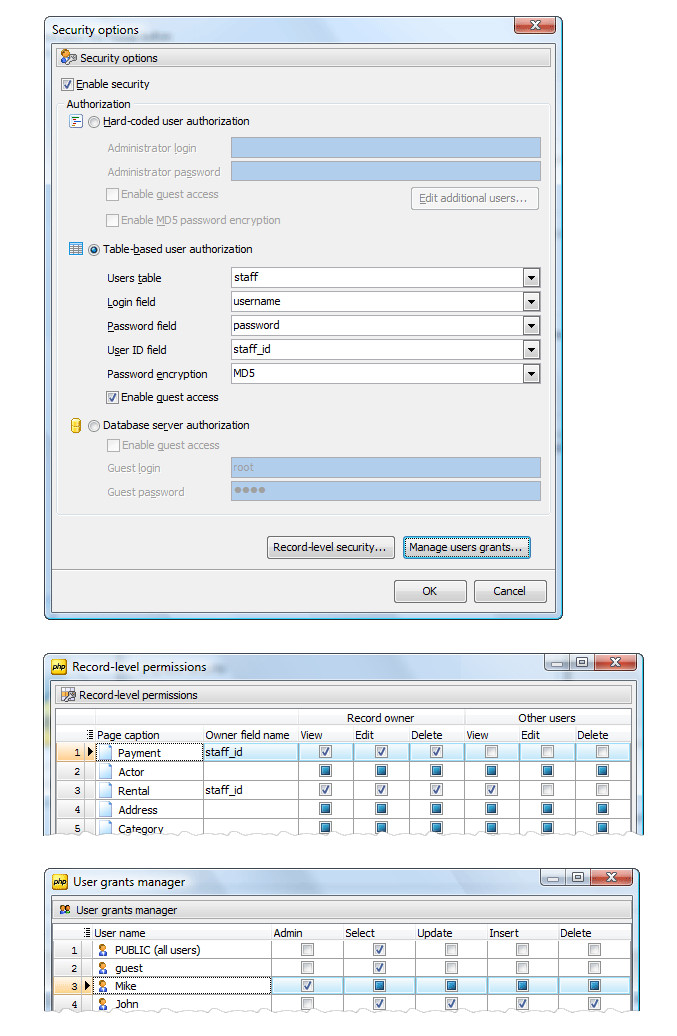The width and height of the screenshot is (677, 1036).
Task: Select Database server authorization radio button
Action: pyautogui.click(x=94, y=426)
